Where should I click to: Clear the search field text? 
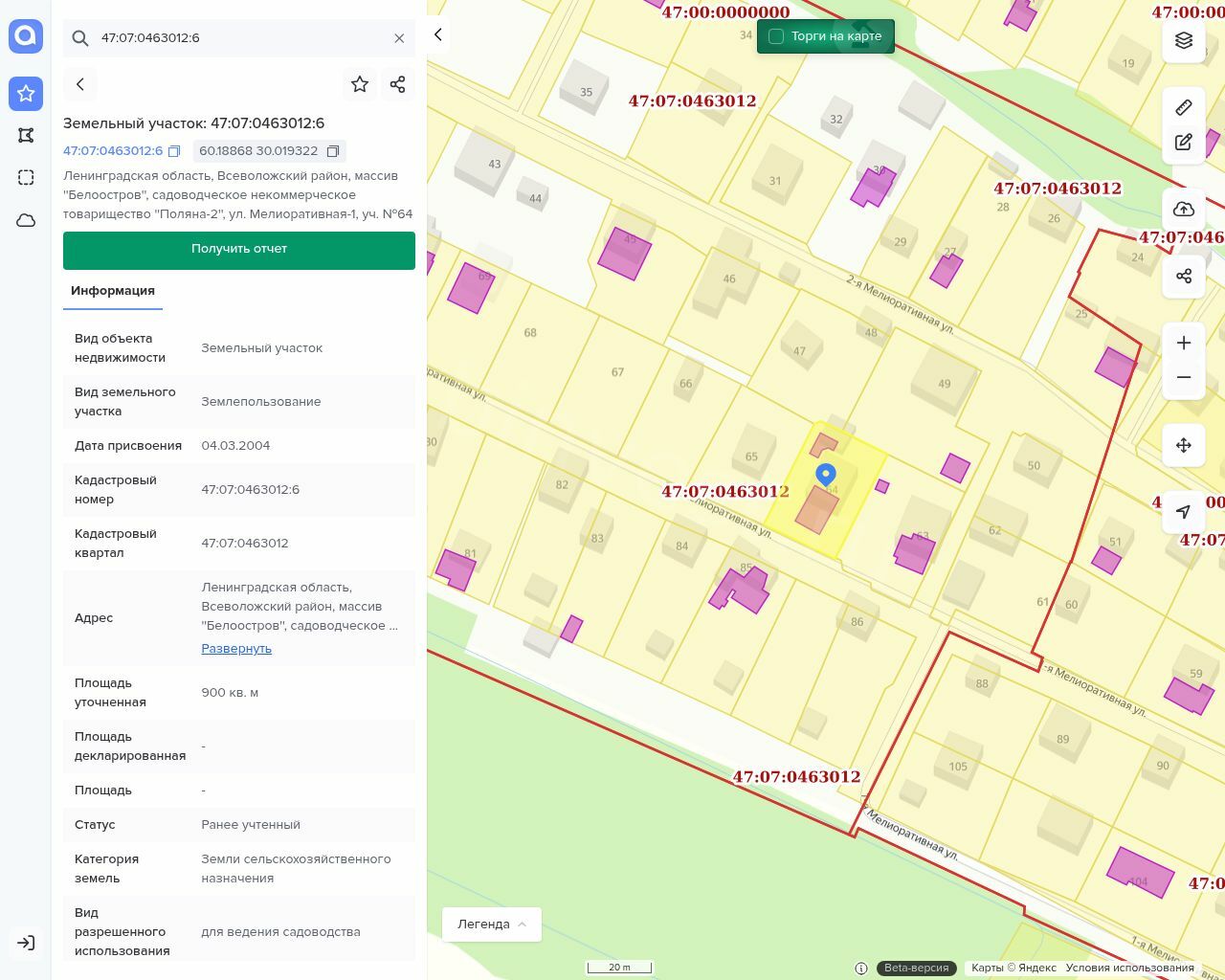(399, 38)
